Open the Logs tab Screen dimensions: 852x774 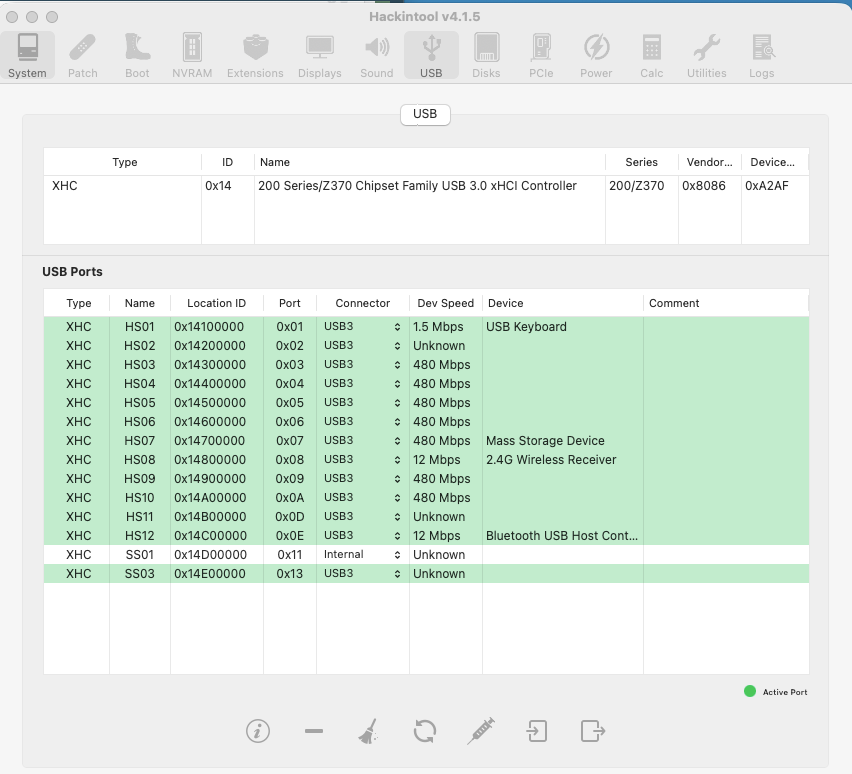pyautogui.click(x=761, y=56)
